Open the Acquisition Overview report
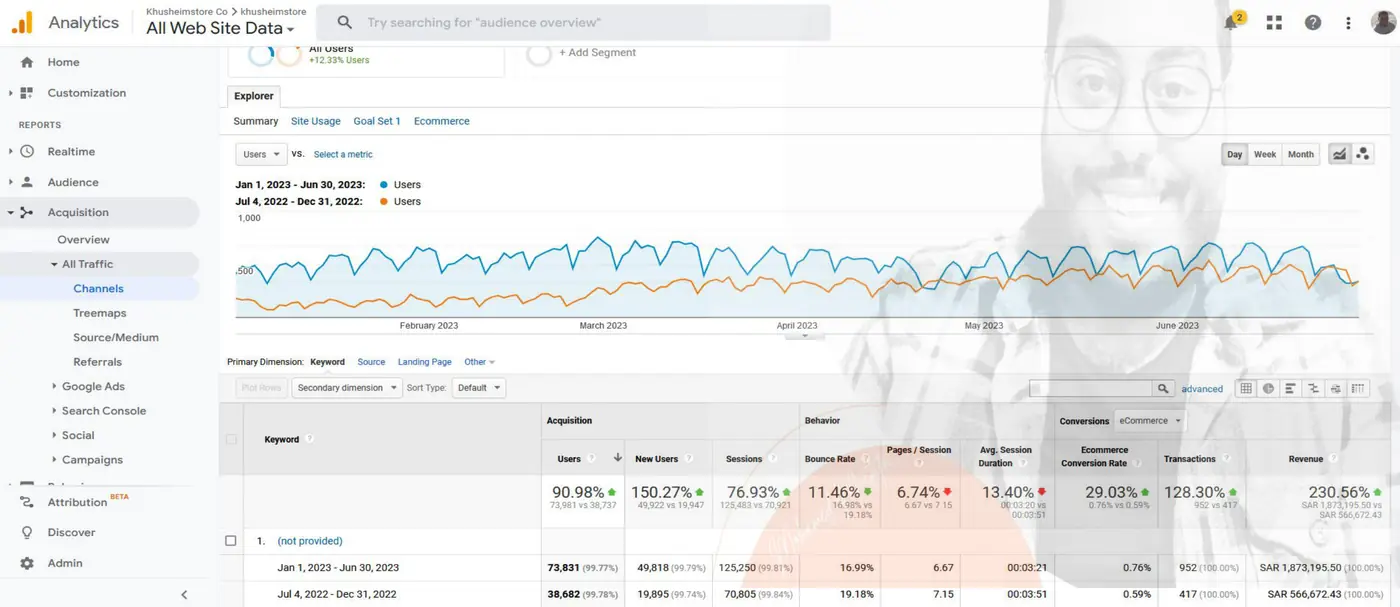 [x=84, y=240]
